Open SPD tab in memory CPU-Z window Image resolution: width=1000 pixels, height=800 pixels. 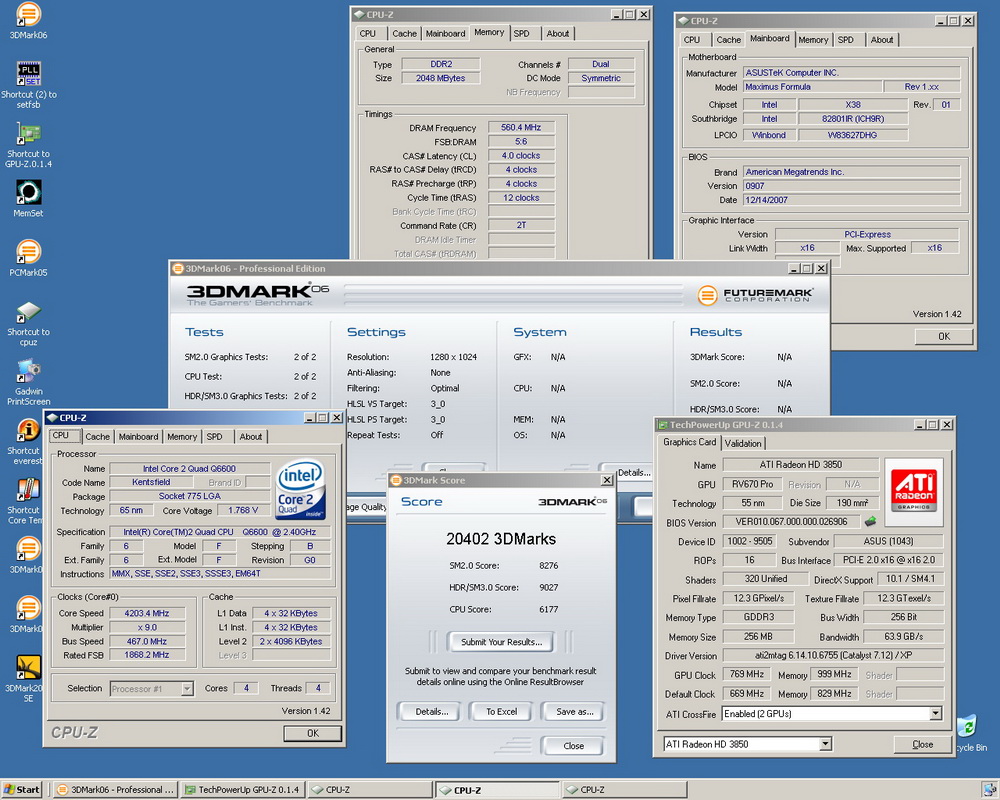pyautogui.click(x=521, y=33)
